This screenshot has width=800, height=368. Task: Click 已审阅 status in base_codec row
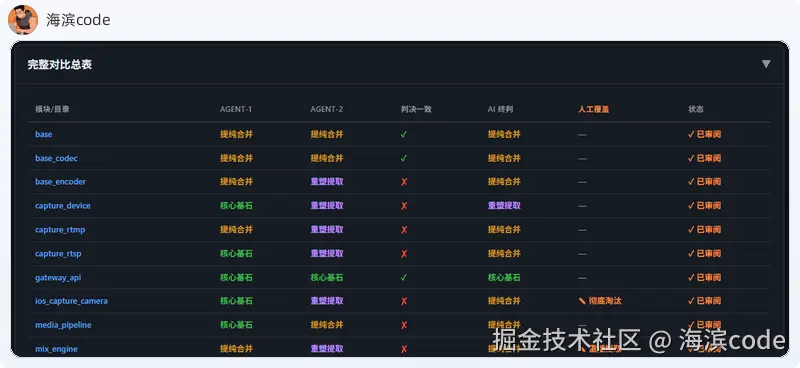[704, 158]
